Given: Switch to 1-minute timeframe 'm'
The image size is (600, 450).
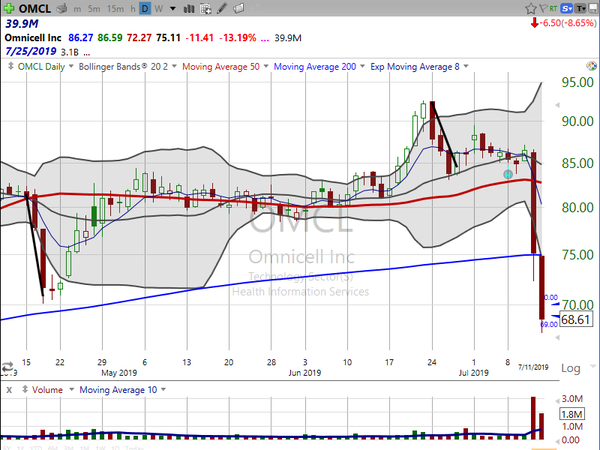Looking at the screenshot, I should pyautogui.click(x=78, y=8).
